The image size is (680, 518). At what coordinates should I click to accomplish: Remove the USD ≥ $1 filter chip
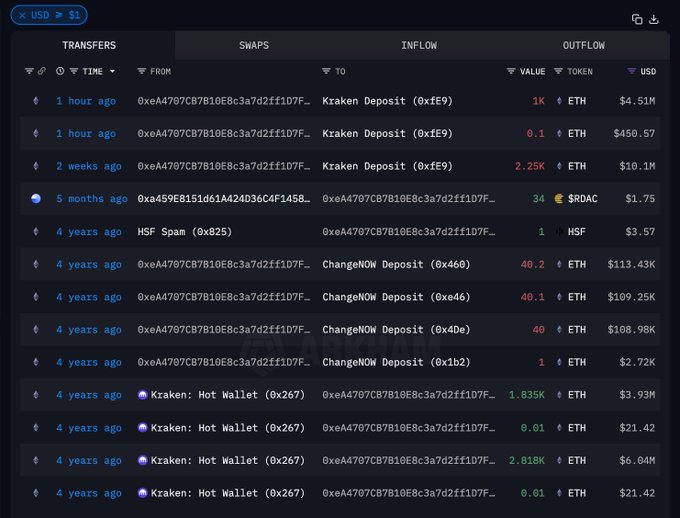tap(23, 15)
